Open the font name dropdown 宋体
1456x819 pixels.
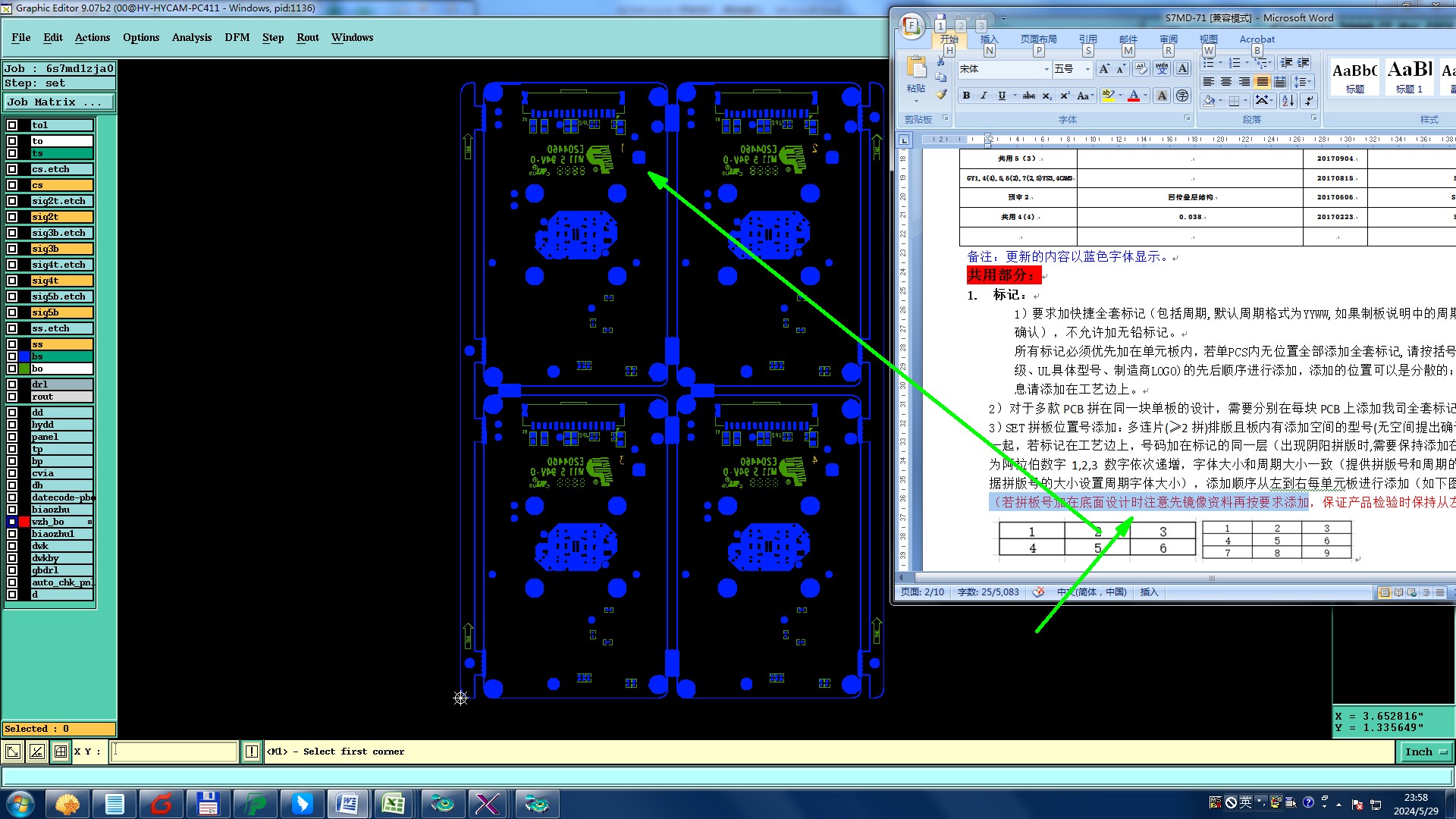[x=1046, y=69]
